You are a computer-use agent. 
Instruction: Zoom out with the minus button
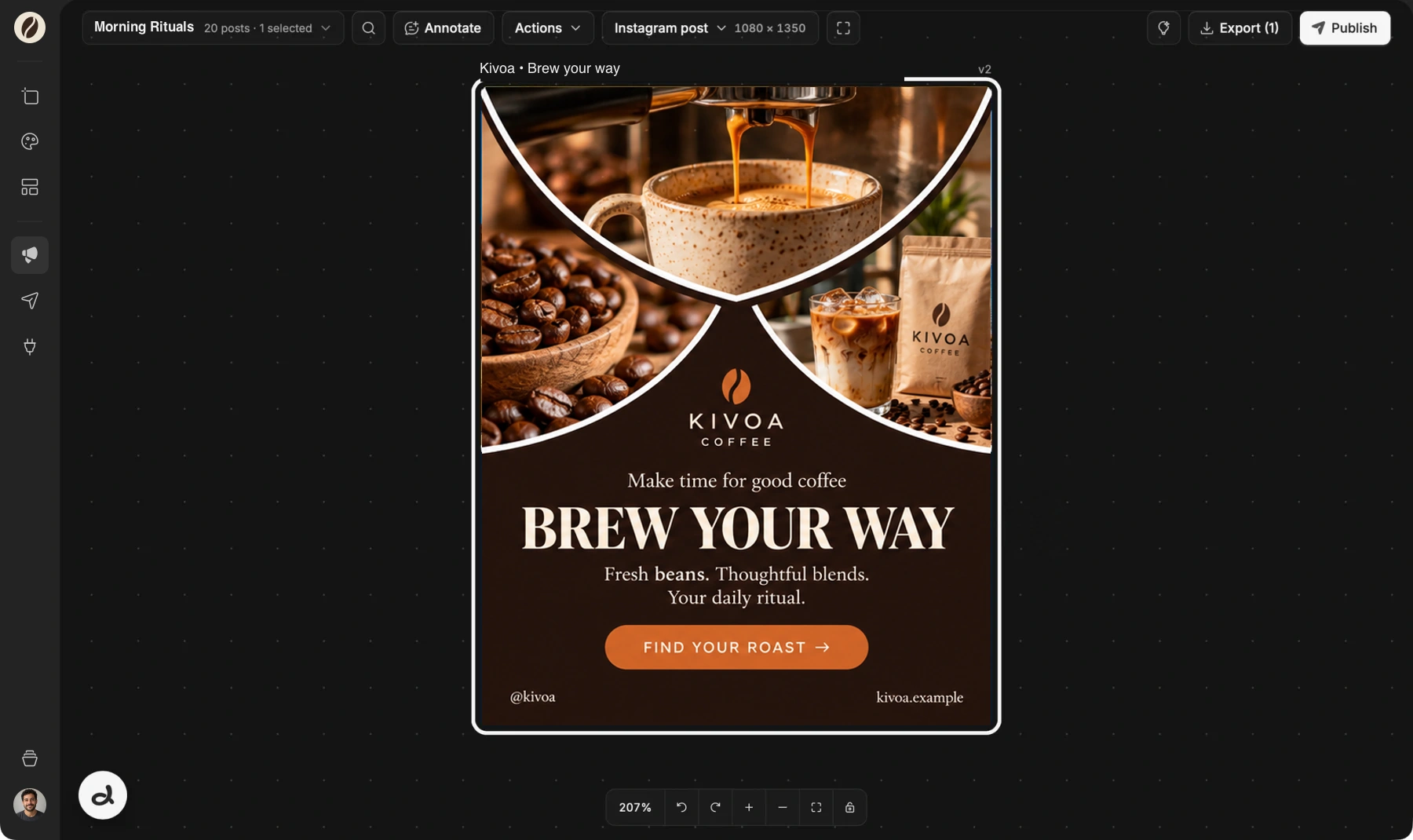[783, 807]
